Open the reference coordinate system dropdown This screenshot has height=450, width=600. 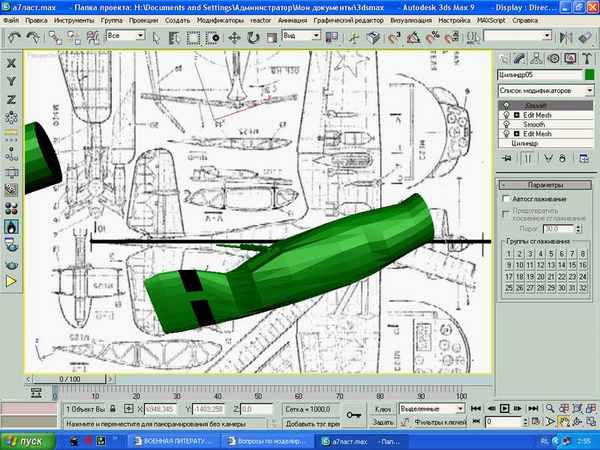click(x=301, y=36)
